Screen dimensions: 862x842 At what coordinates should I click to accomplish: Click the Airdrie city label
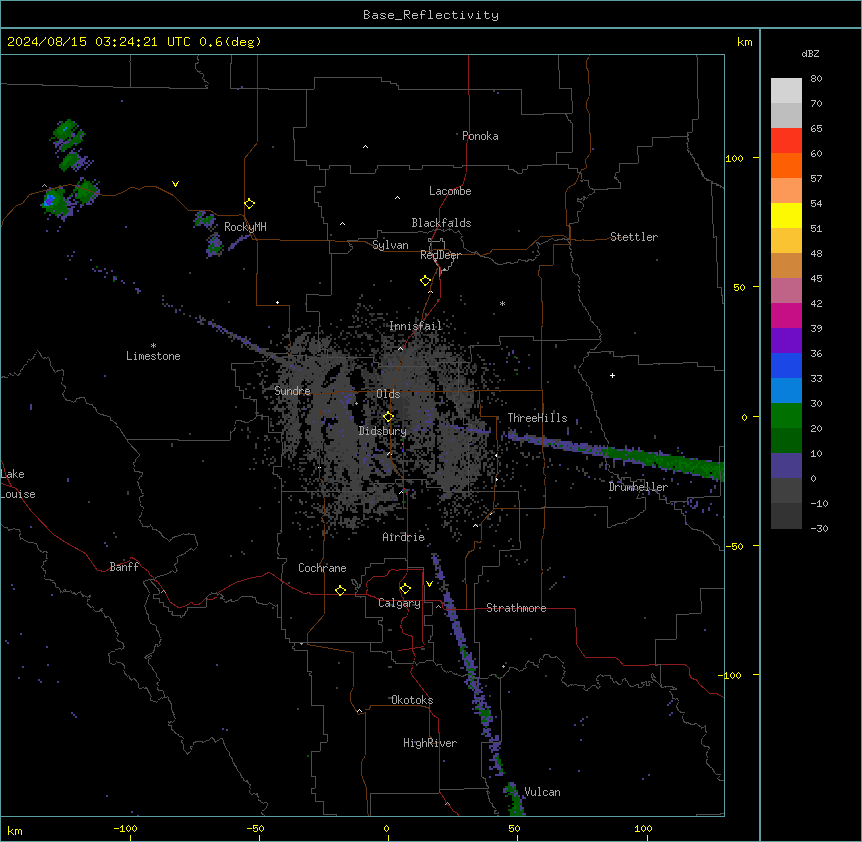[x=404, y=537]
